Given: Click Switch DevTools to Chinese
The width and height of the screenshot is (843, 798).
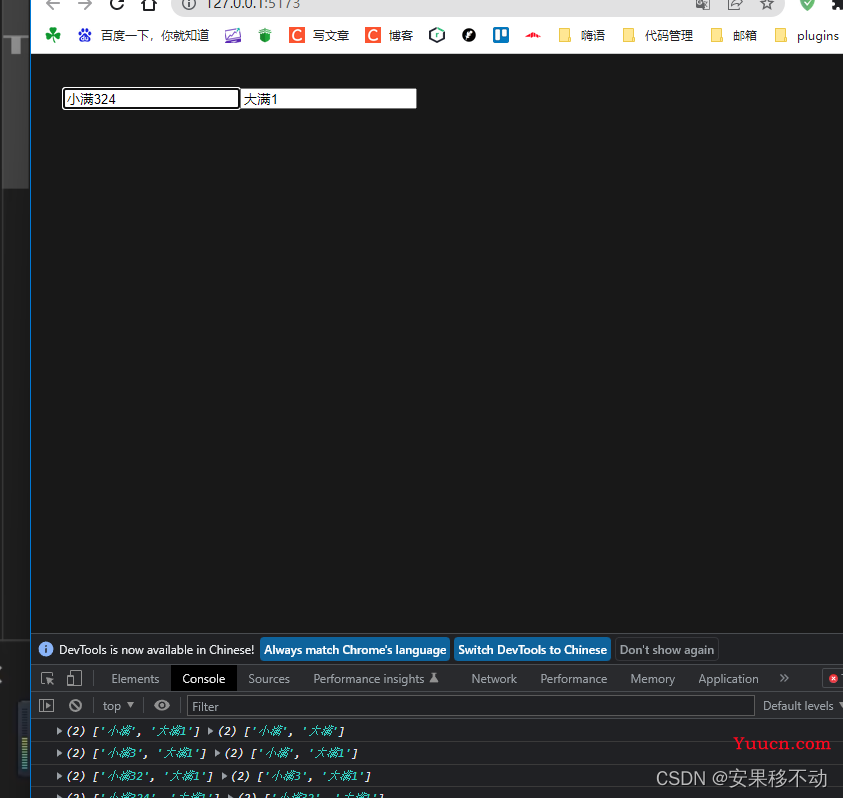Looking at the screenshot, I should pyautogui.click(x=532, y=650).
